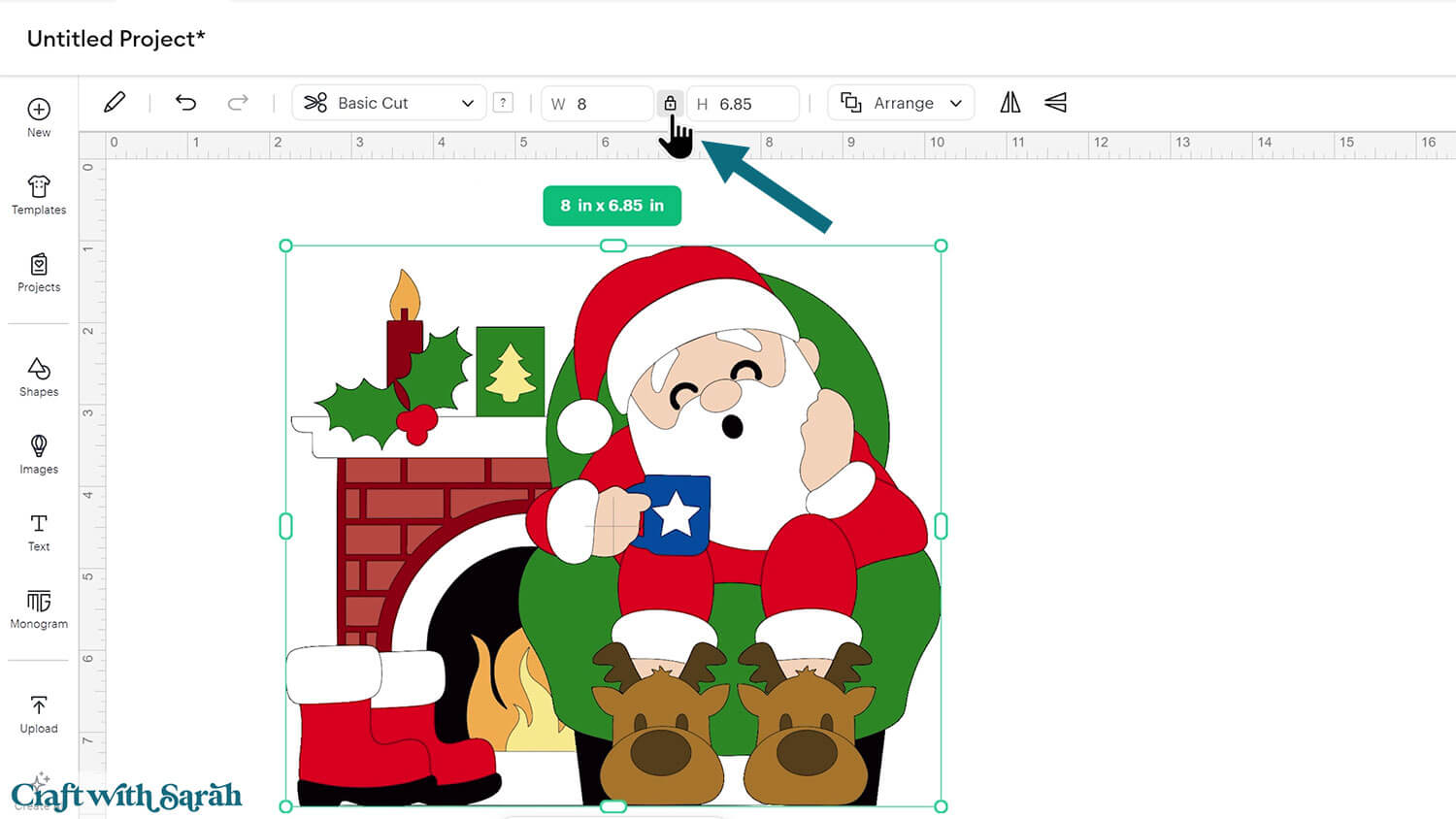Open the Basic Cut operation dropdown
Image resolution: width=1456 pixels, height=819 pixels.
388,103
